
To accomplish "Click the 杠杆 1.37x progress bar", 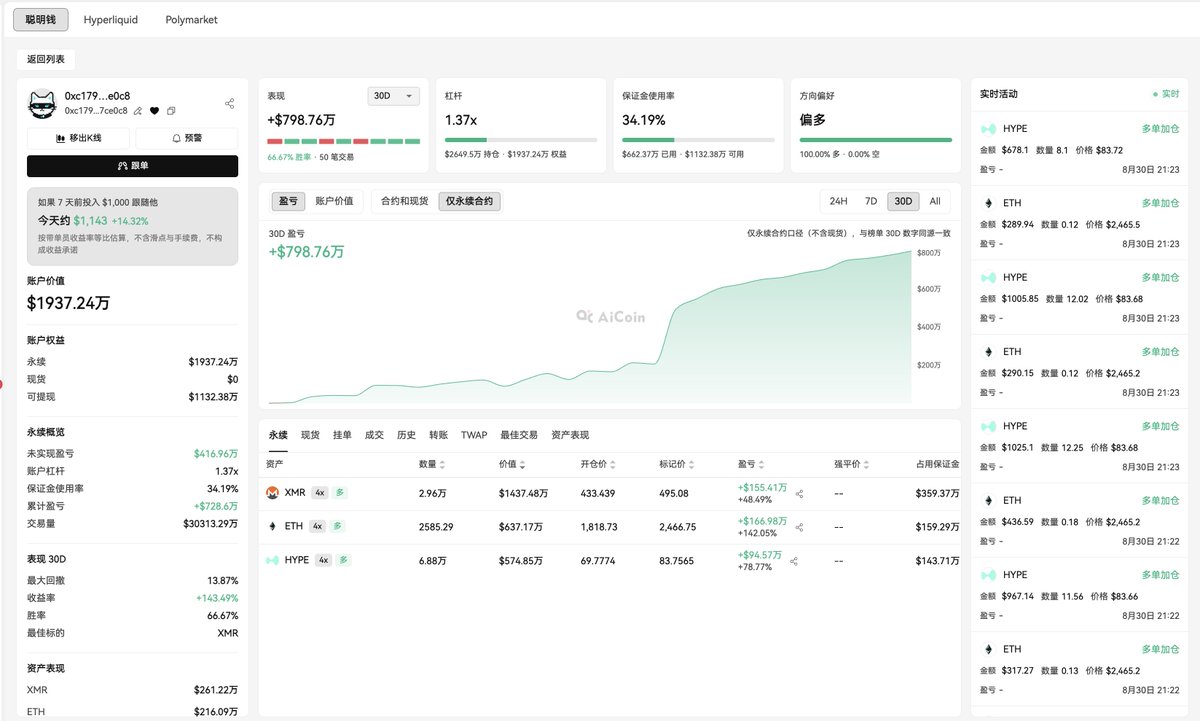I will click(x=521, y=140).
